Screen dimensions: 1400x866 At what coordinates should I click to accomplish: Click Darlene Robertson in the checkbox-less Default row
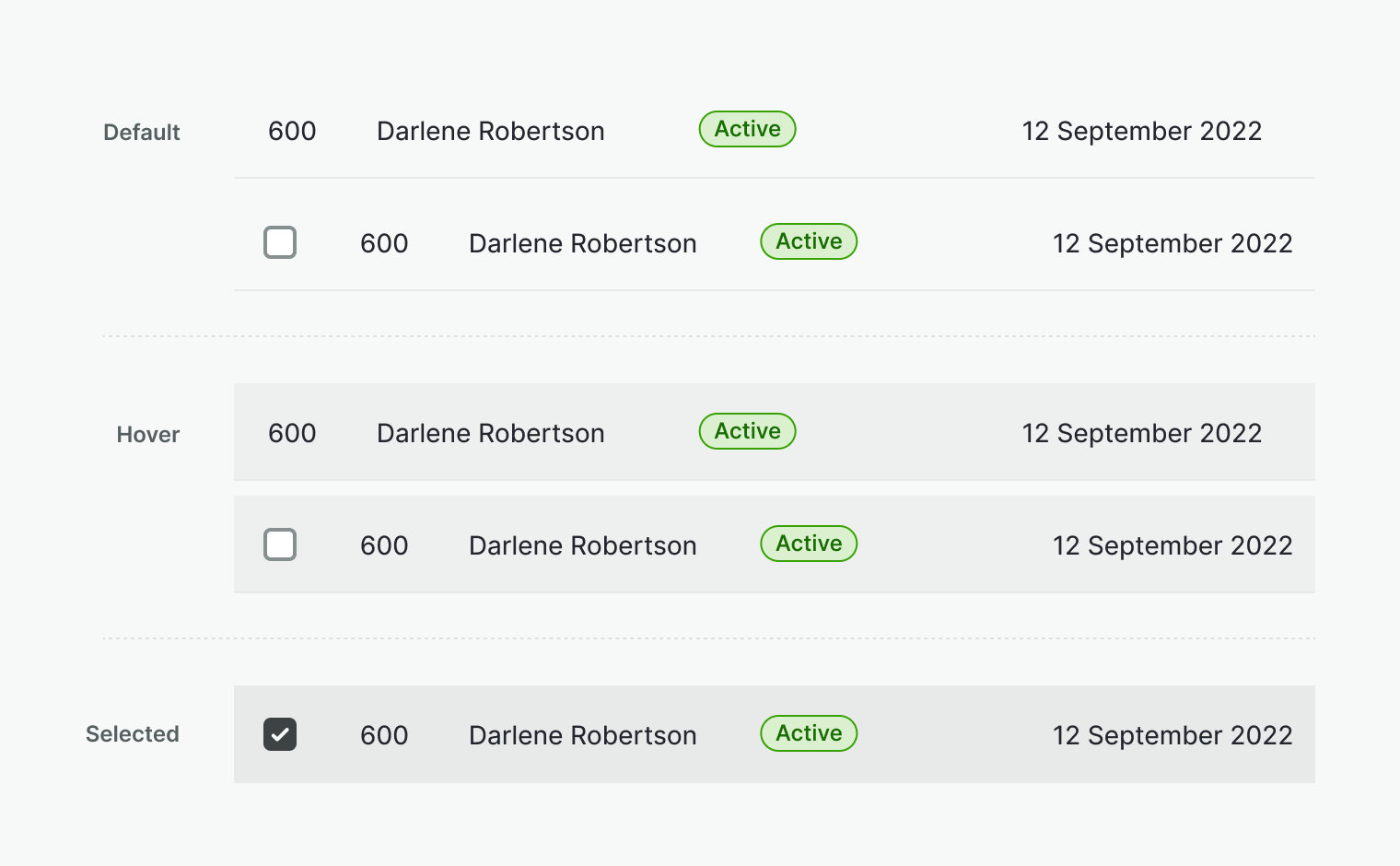490,131
